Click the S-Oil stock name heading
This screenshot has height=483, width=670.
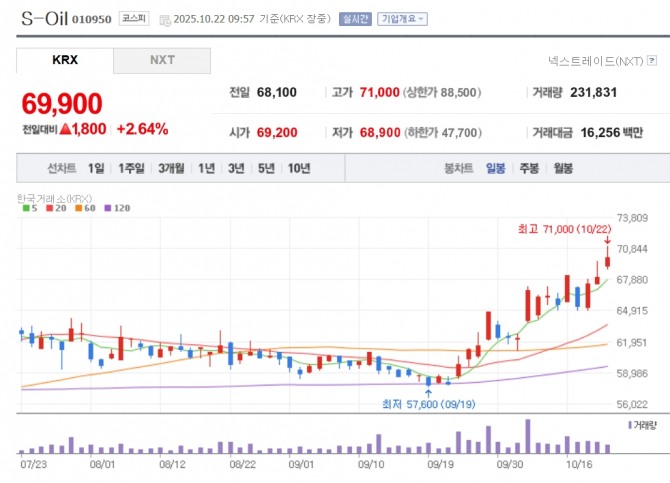[x=44, y=18]
